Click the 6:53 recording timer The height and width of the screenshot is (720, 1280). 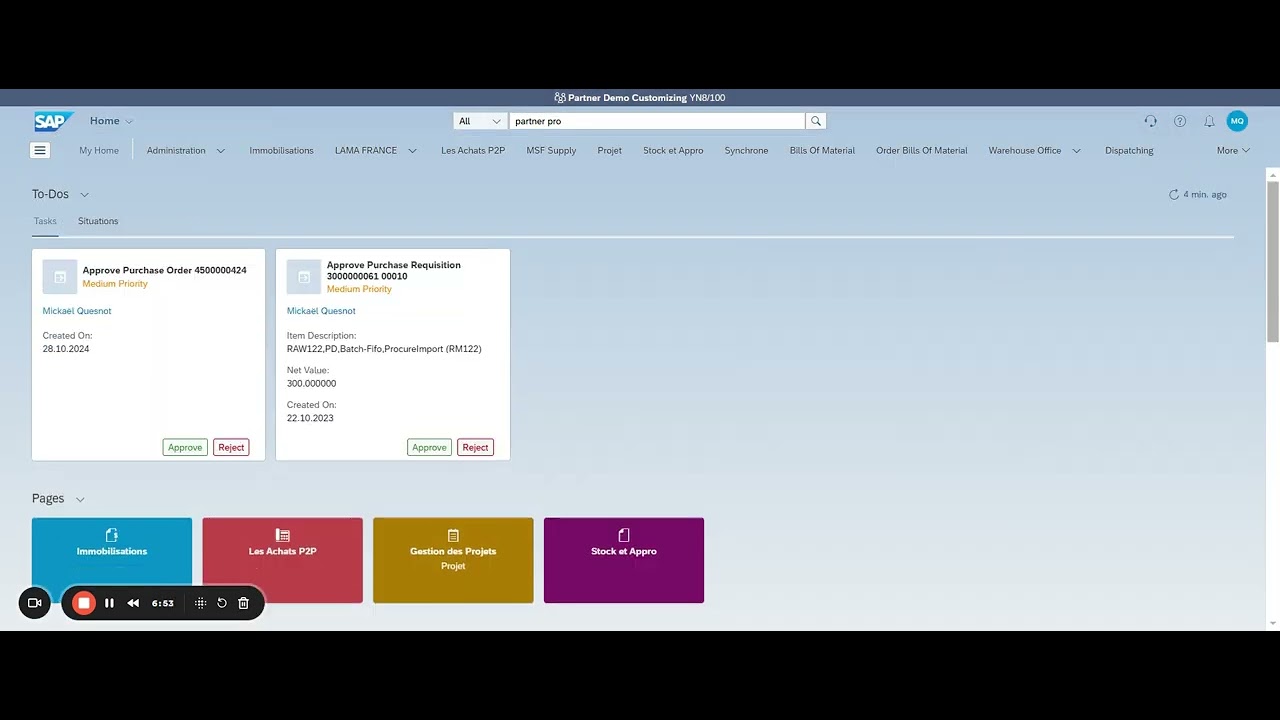pos(163,603)
